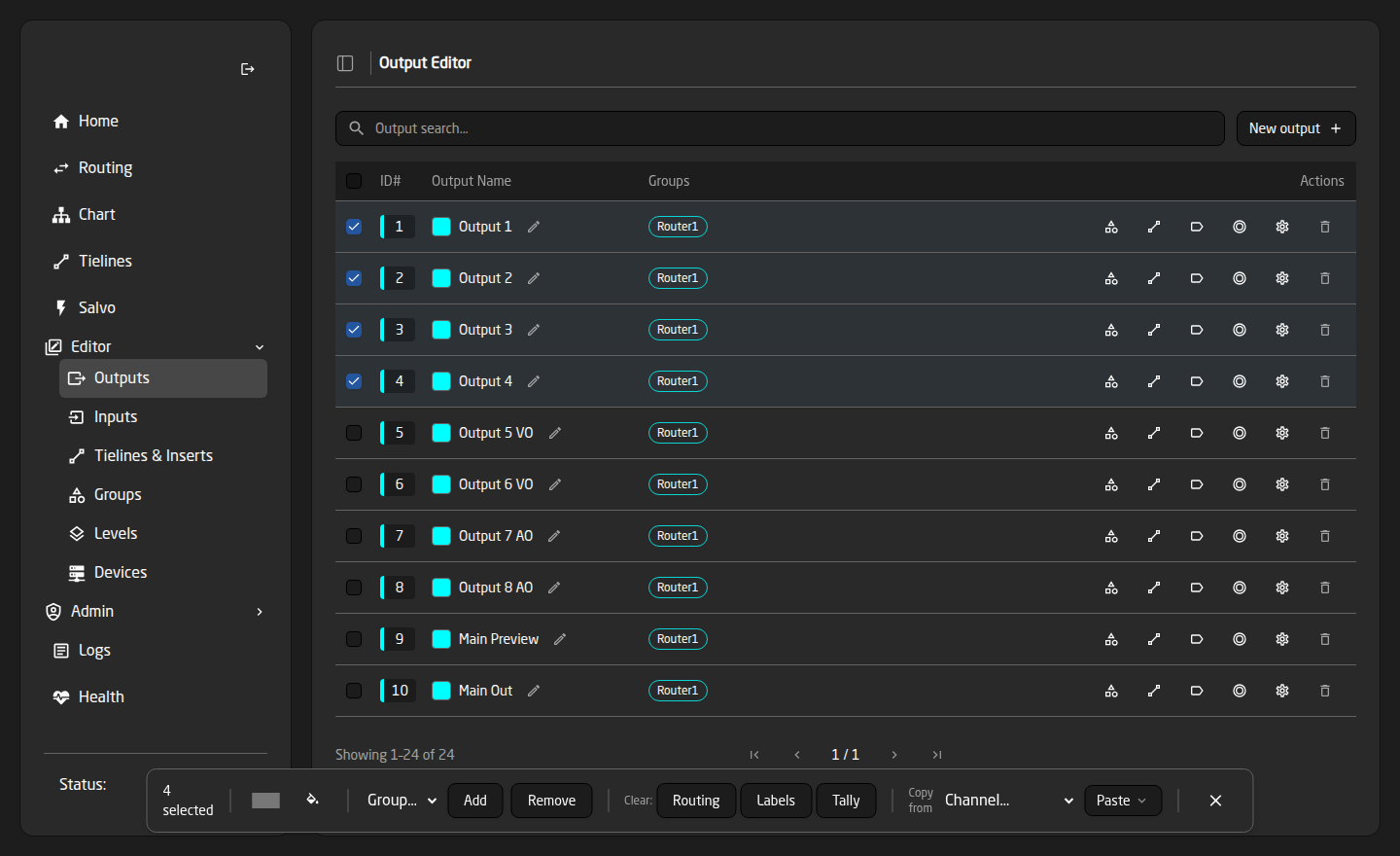Open group icon for Output 7 AO
1400x856 pixels.
[1111, 536]
